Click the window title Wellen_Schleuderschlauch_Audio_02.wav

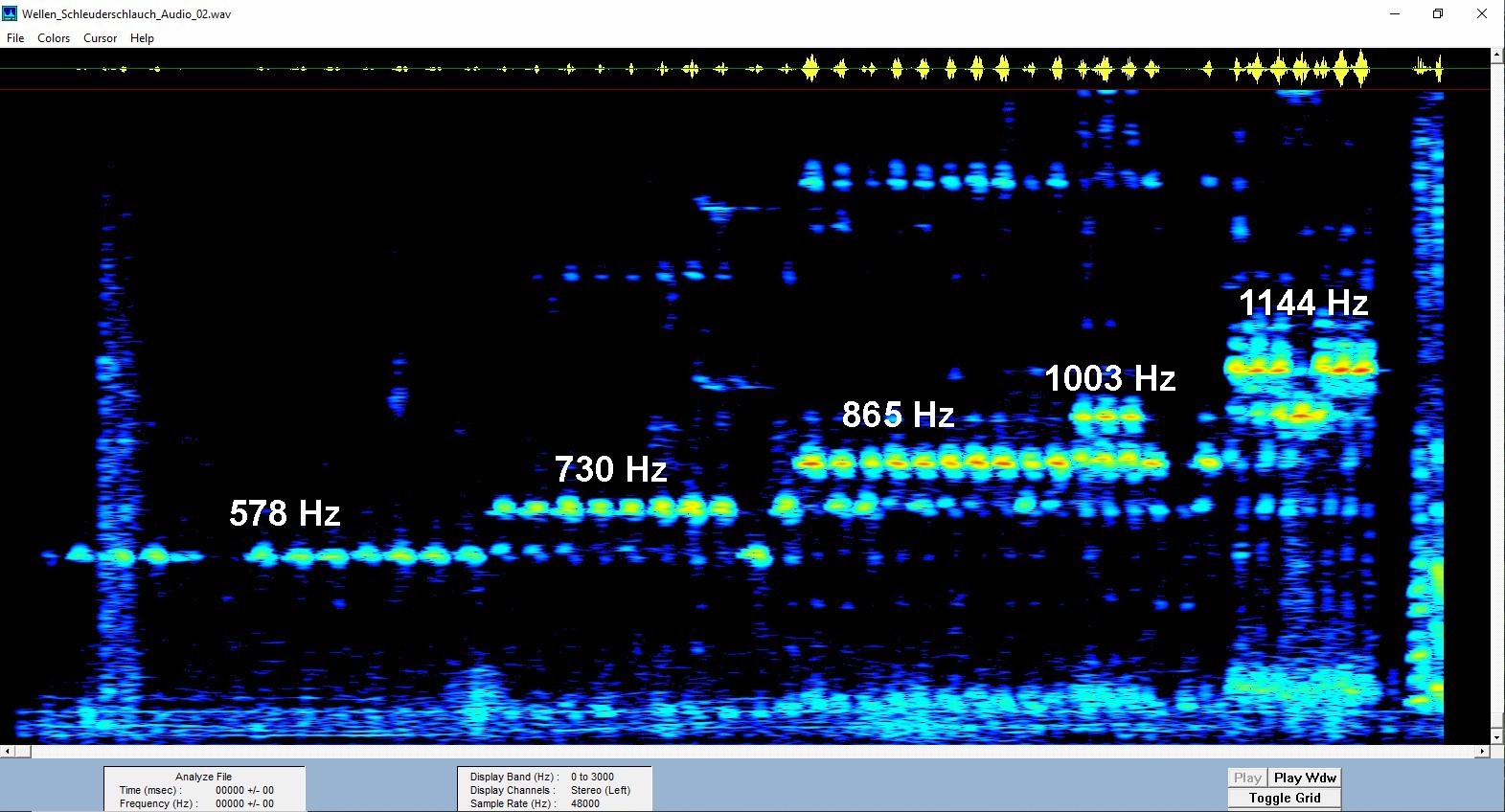tap(126, 14)
